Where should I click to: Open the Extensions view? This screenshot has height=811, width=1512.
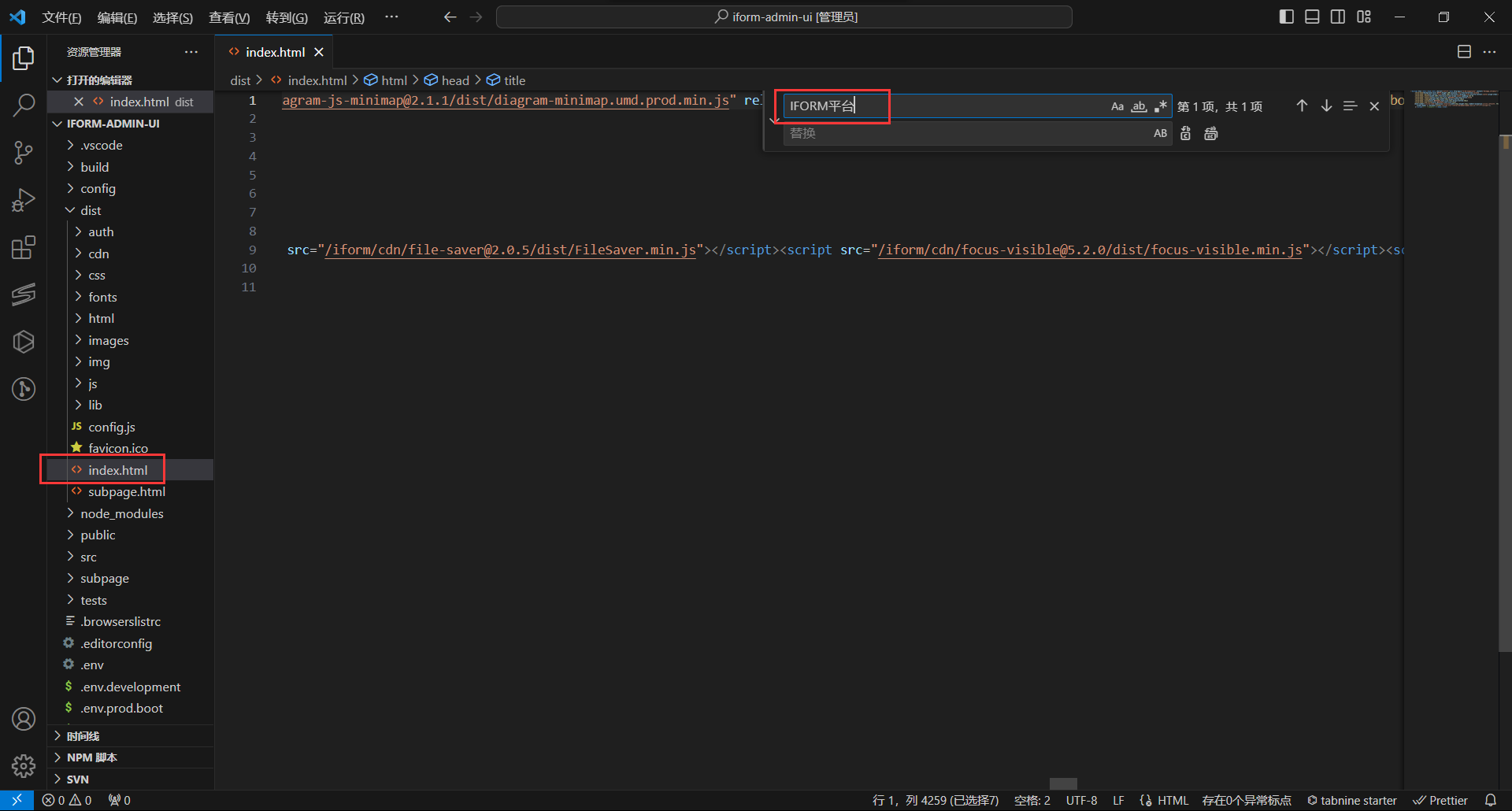coord(24,247)
